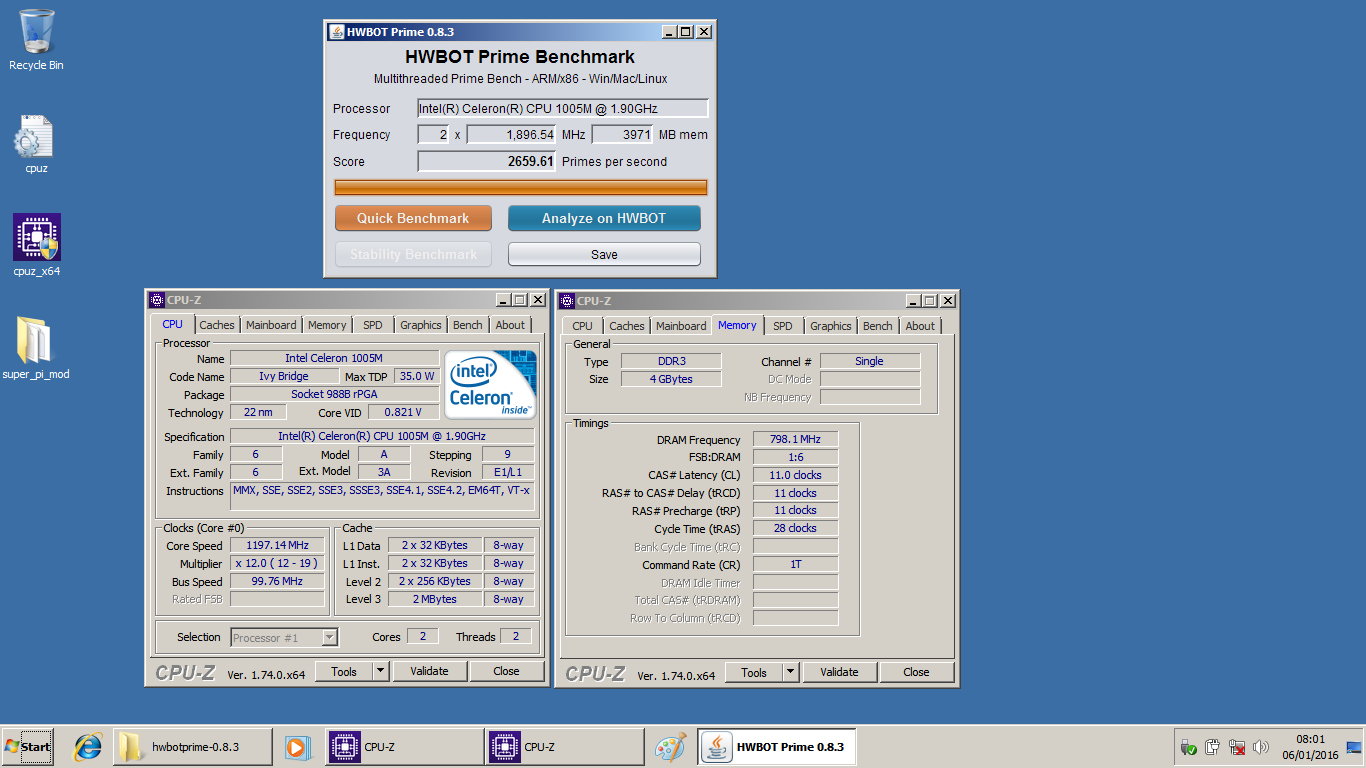The width and height of the screenshot is (1366, 768).
Task: Expand Tools dropdown arrow in left CPU-Z
Action: click(381, 672)
